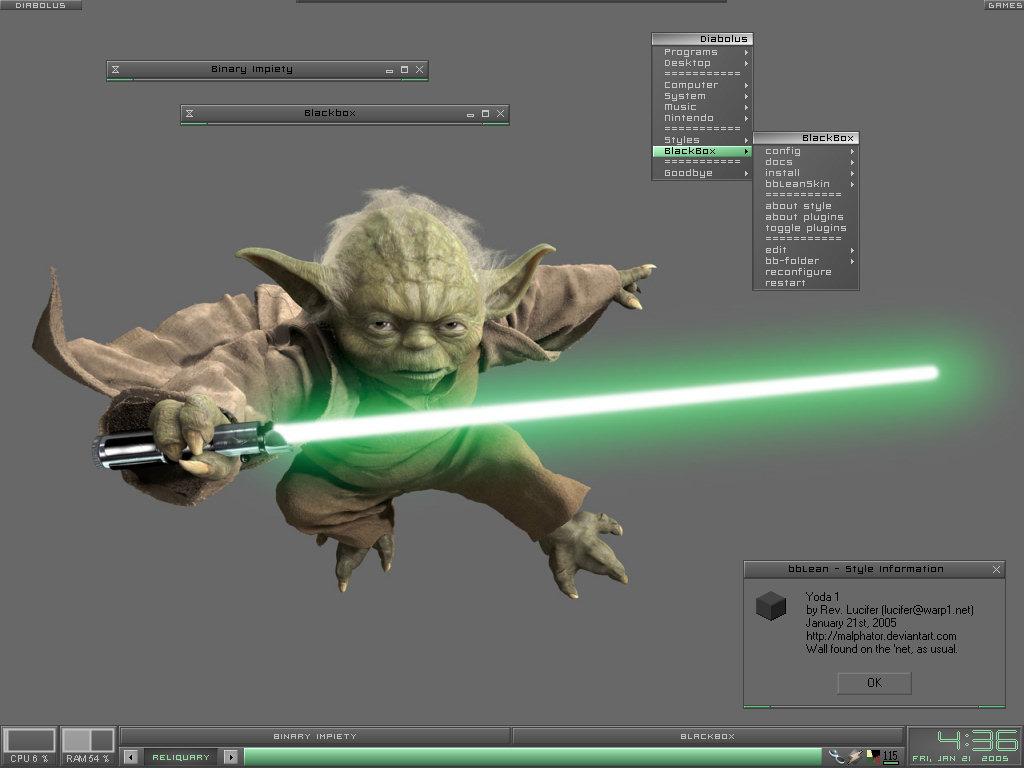The image size is (1024, 768).
Task: Click the 4:36 clock display
Action: (977, 741)
